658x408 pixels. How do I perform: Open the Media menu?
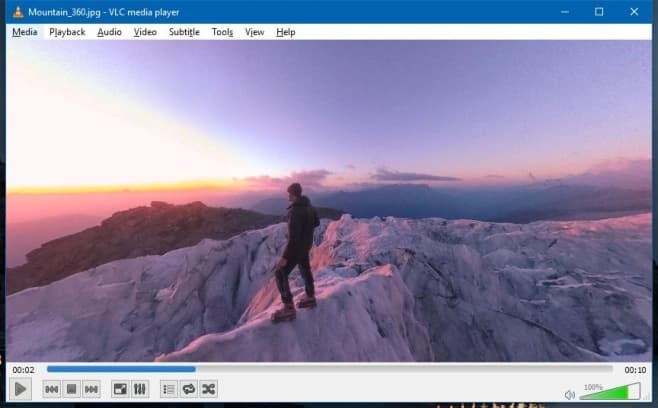pos(25,32)
